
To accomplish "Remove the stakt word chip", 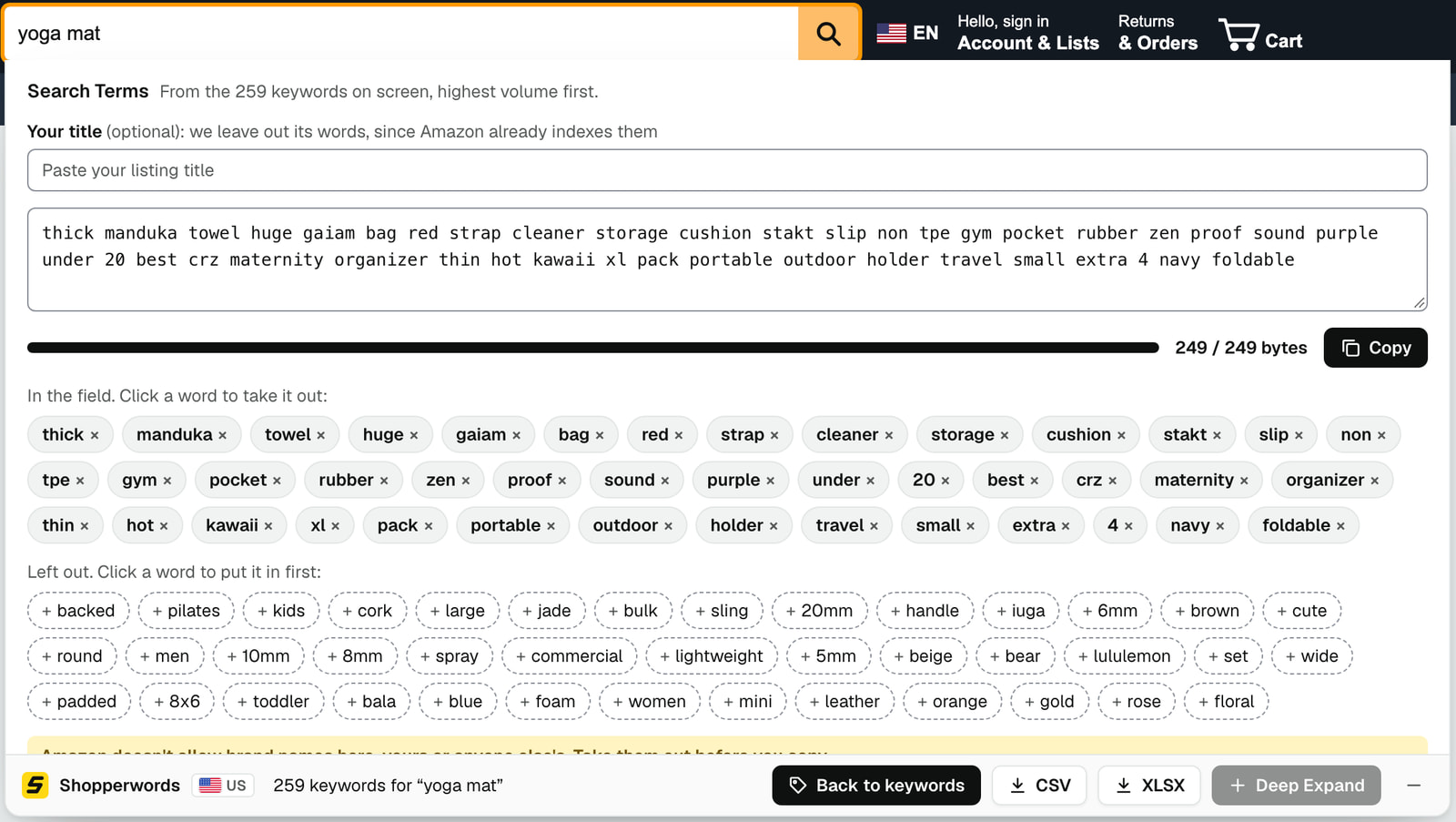I will pyautogui.click(x=1191, y=434).
